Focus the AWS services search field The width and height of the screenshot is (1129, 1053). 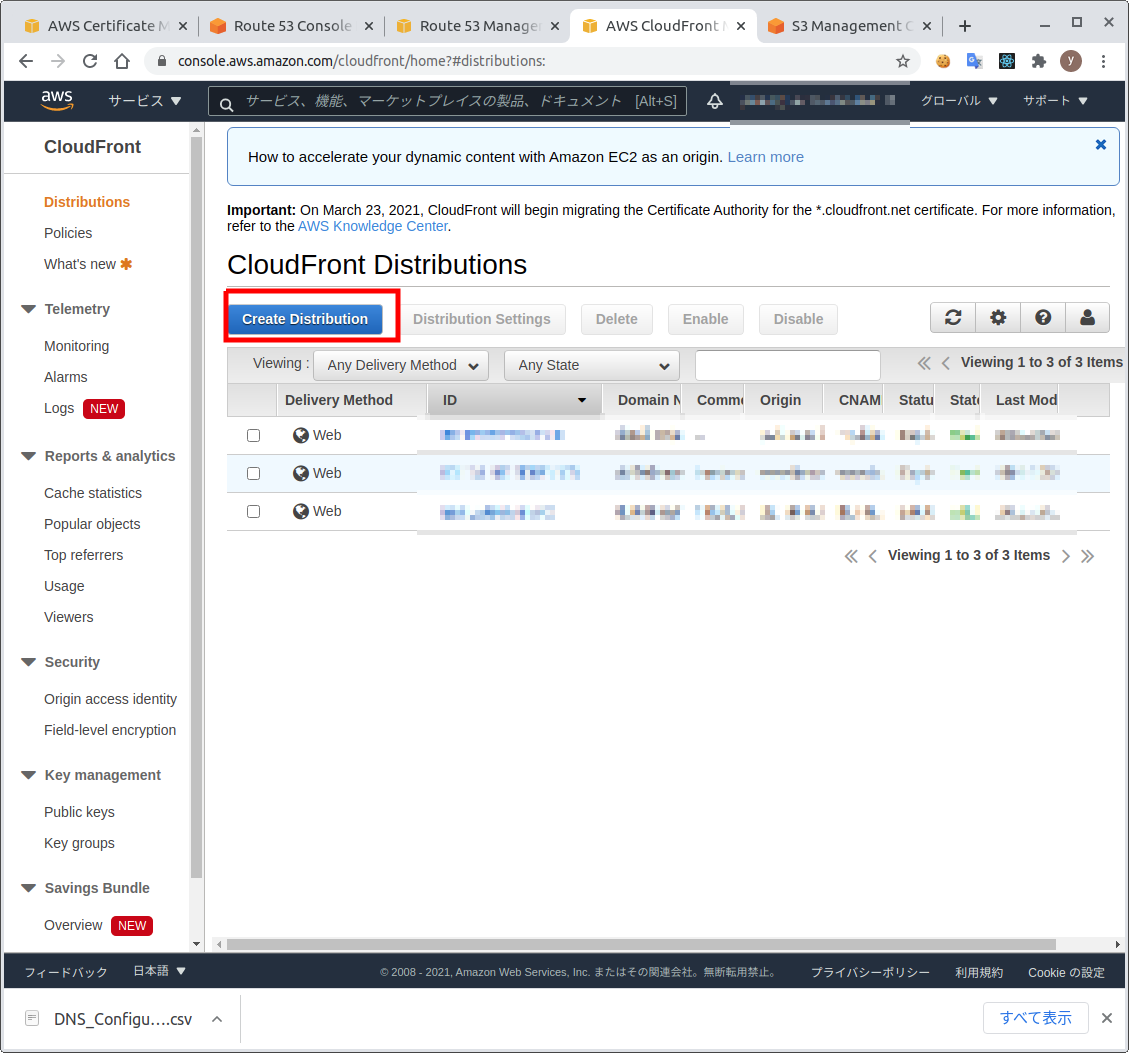click(x=447, y=101)
